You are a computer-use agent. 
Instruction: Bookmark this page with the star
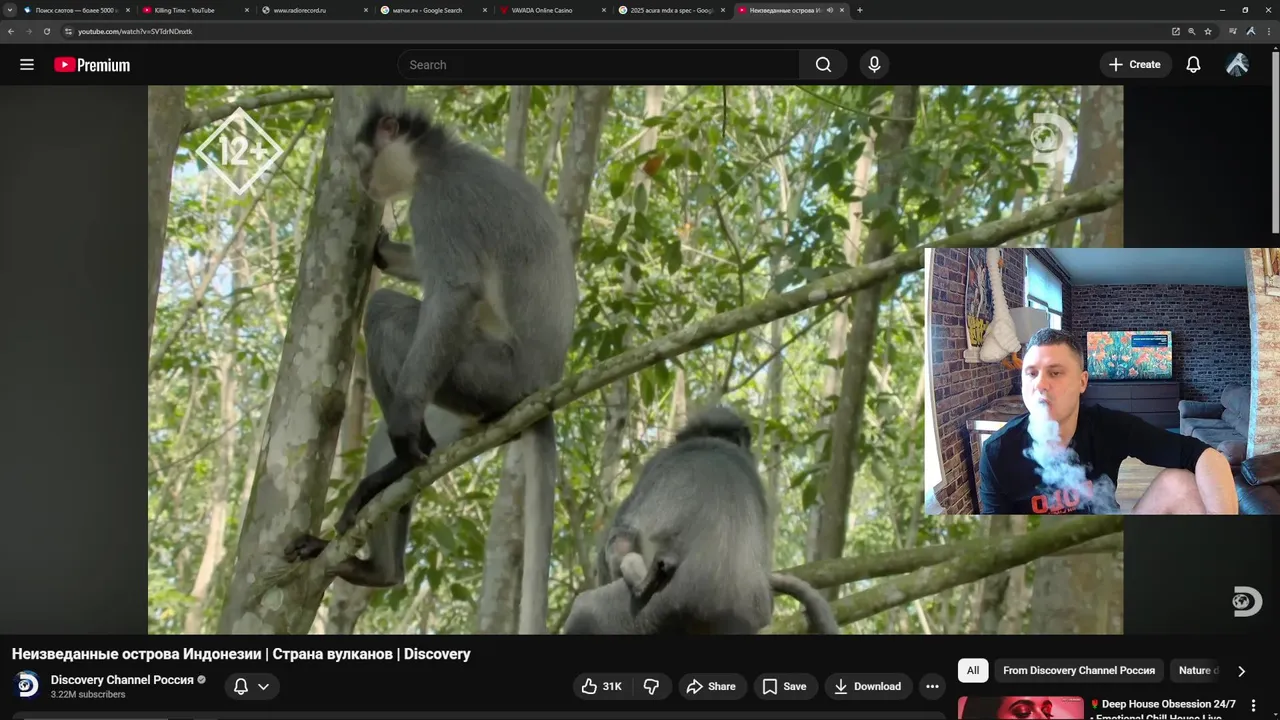pos(1207,31)
